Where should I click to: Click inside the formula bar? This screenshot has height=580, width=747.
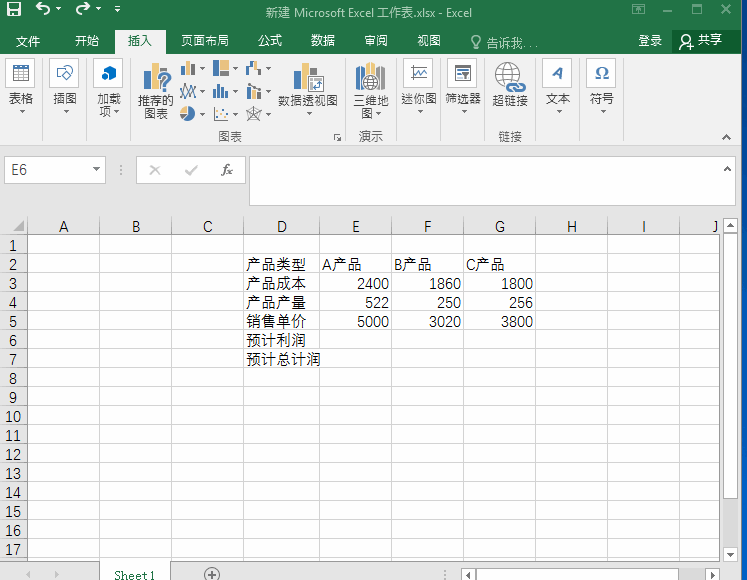pyautogui.click(x=486, y=181)
